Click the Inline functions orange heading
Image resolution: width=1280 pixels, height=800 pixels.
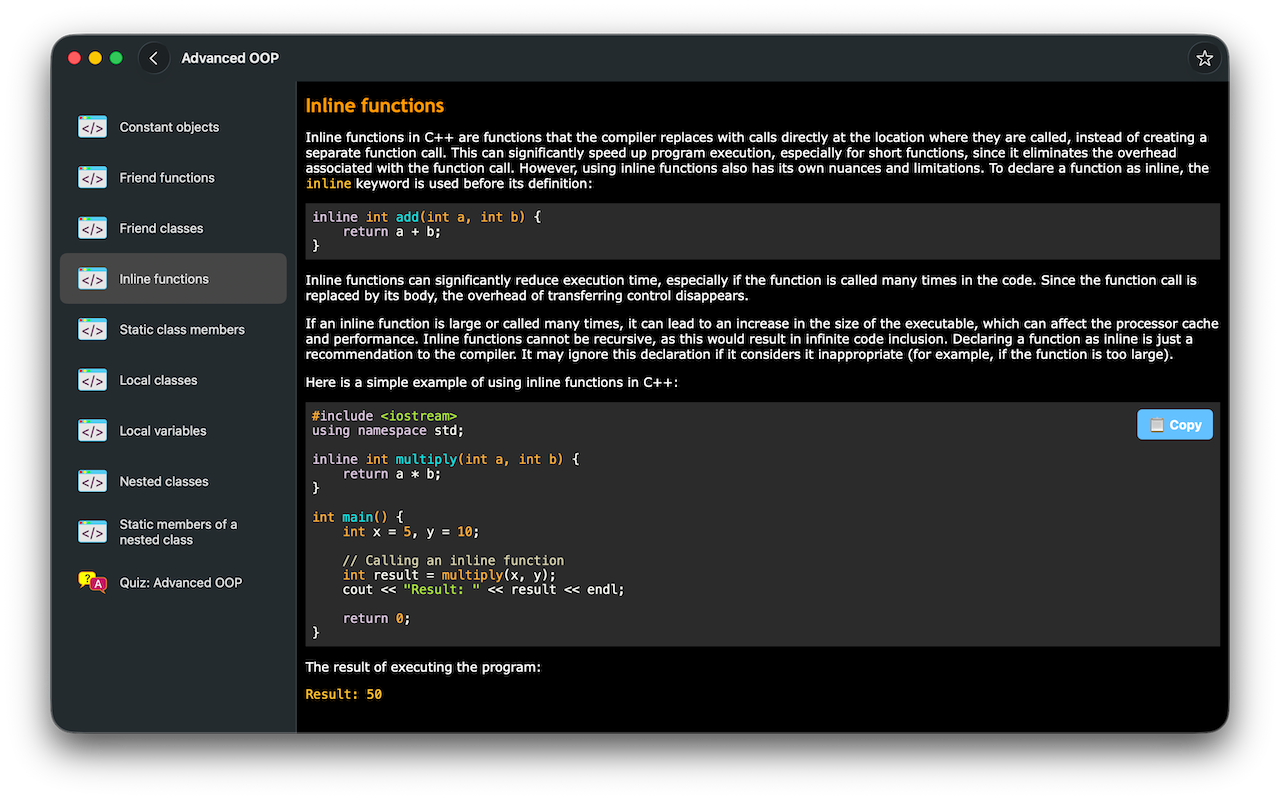pos(374,106)
